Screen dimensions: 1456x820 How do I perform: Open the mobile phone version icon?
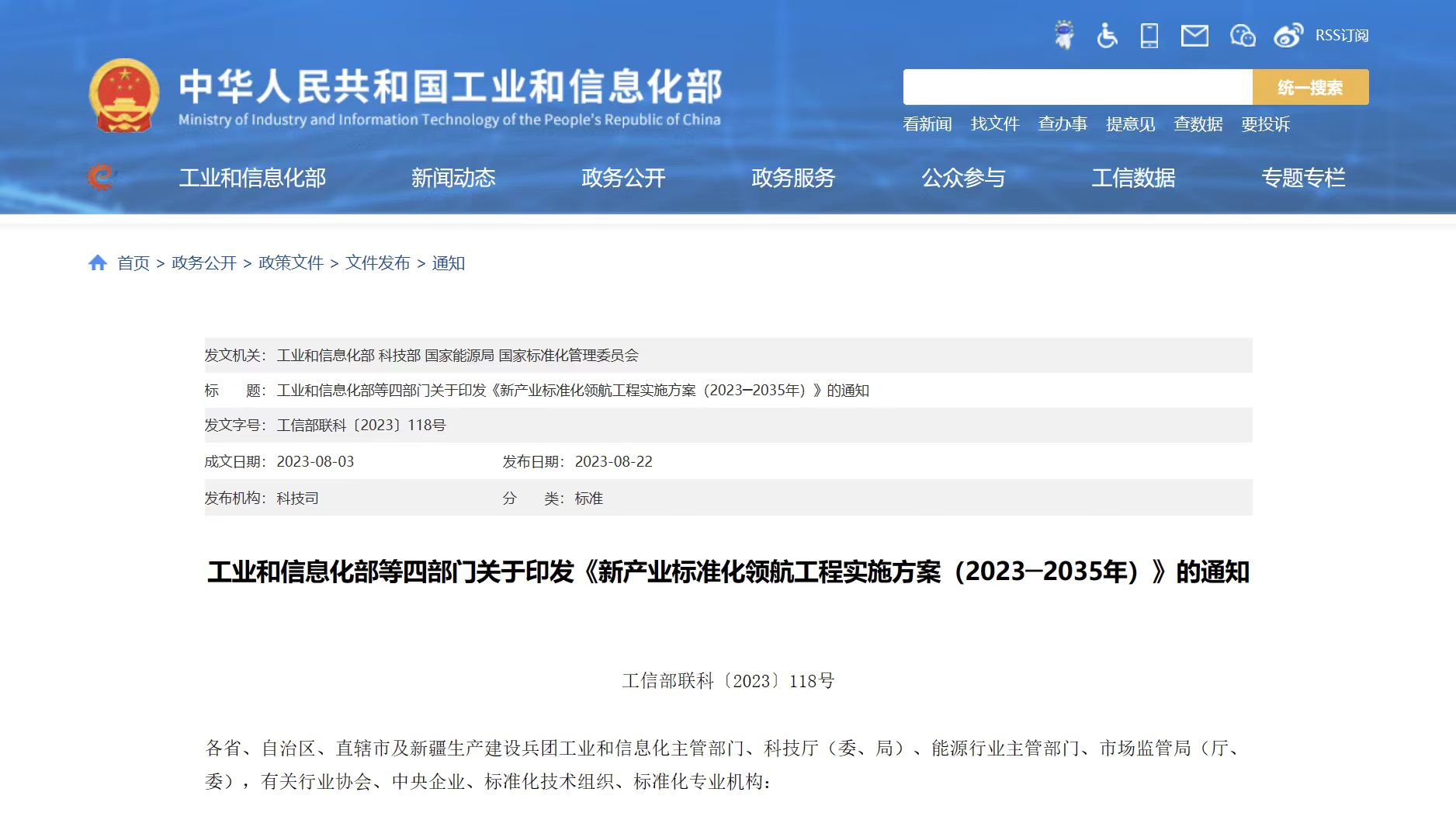(x=1149, y=35)
